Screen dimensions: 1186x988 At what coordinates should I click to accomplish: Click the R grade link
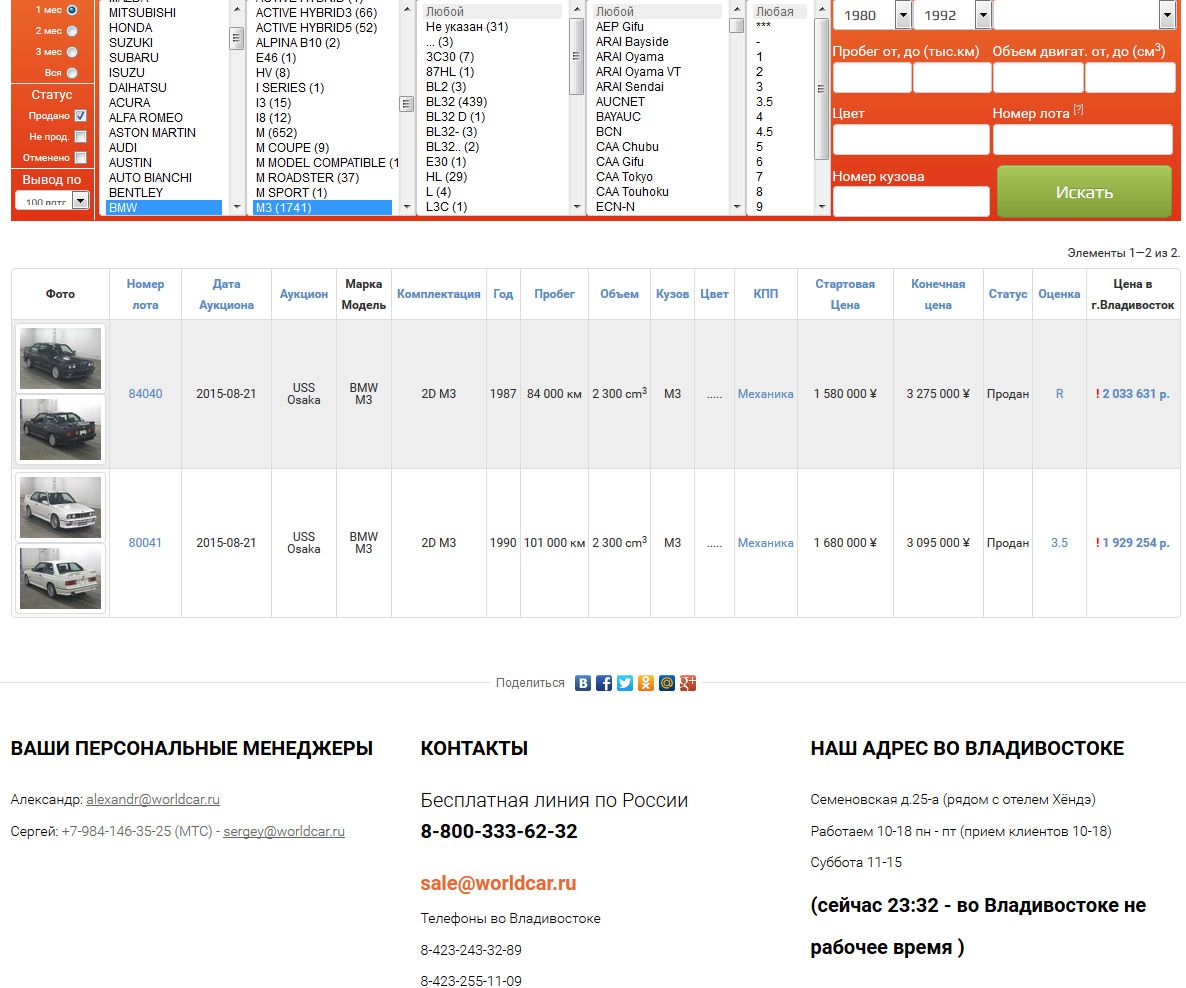(x=1059, y=394)
